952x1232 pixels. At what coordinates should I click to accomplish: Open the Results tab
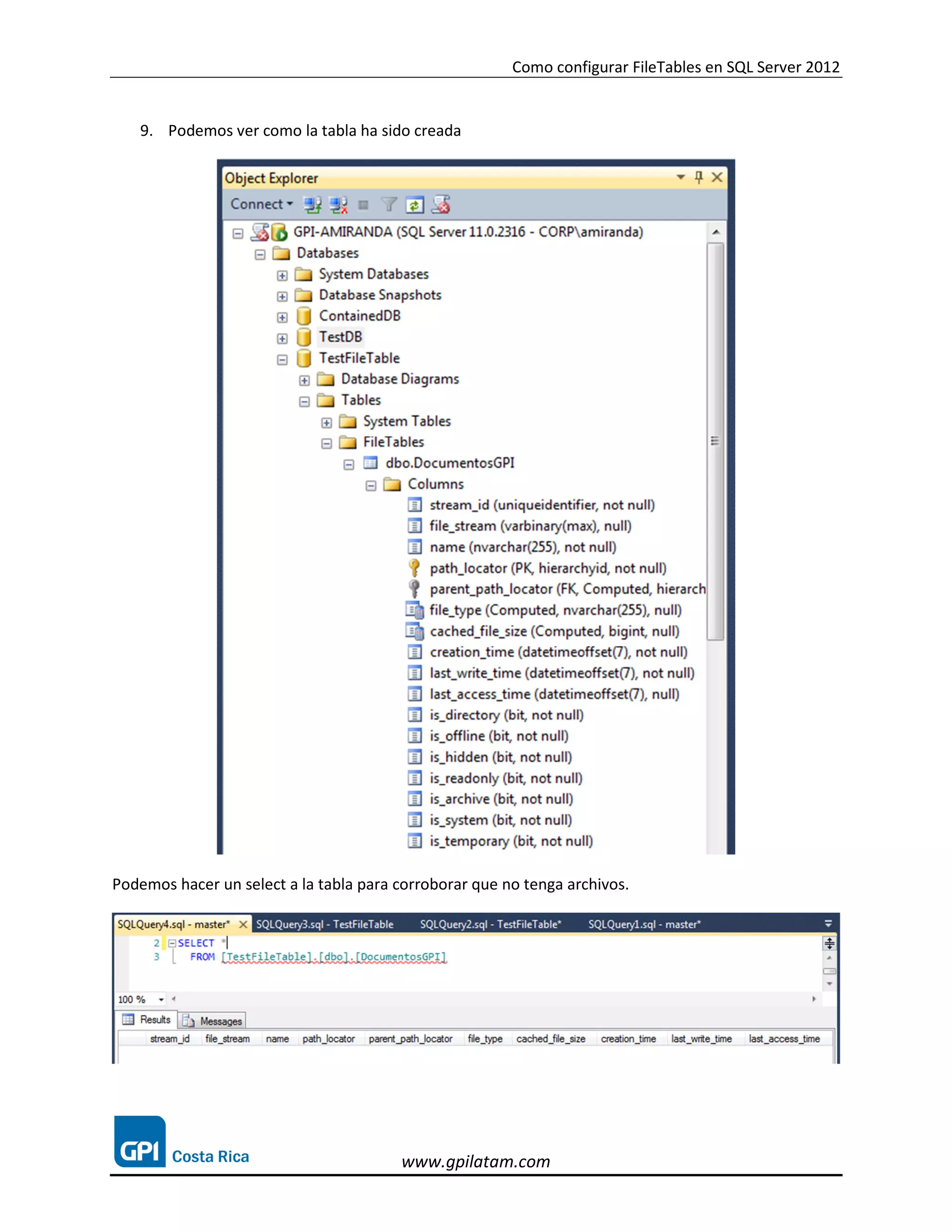pyautogui.click(x=147, y=1020)
